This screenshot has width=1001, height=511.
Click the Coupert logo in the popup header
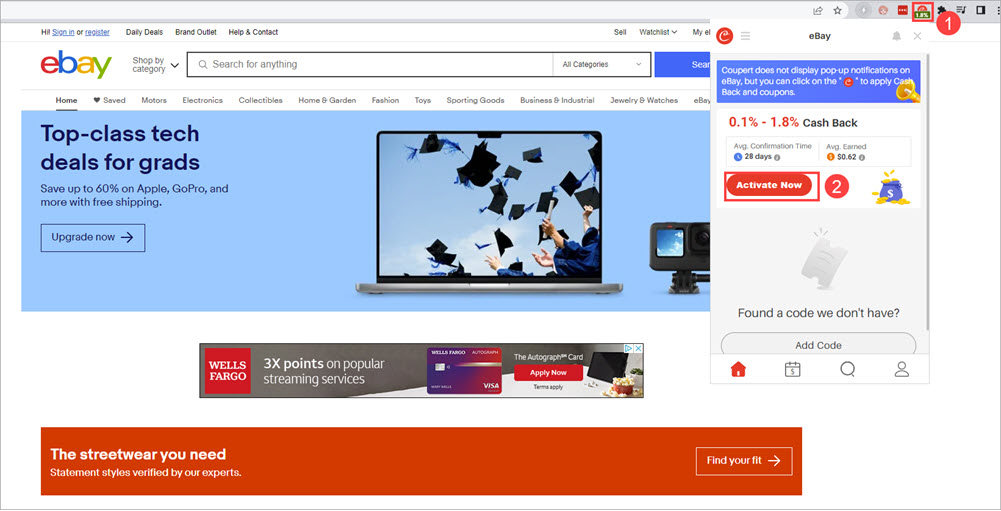[x=725, y=36]
